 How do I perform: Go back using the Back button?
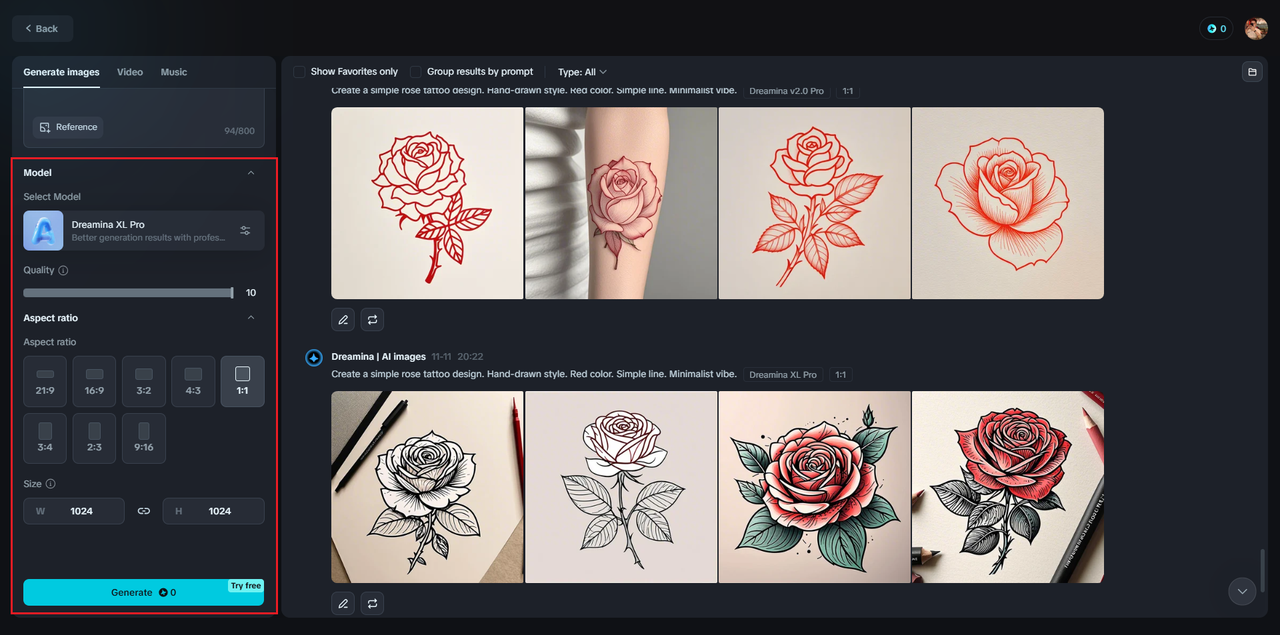(42, 29)
